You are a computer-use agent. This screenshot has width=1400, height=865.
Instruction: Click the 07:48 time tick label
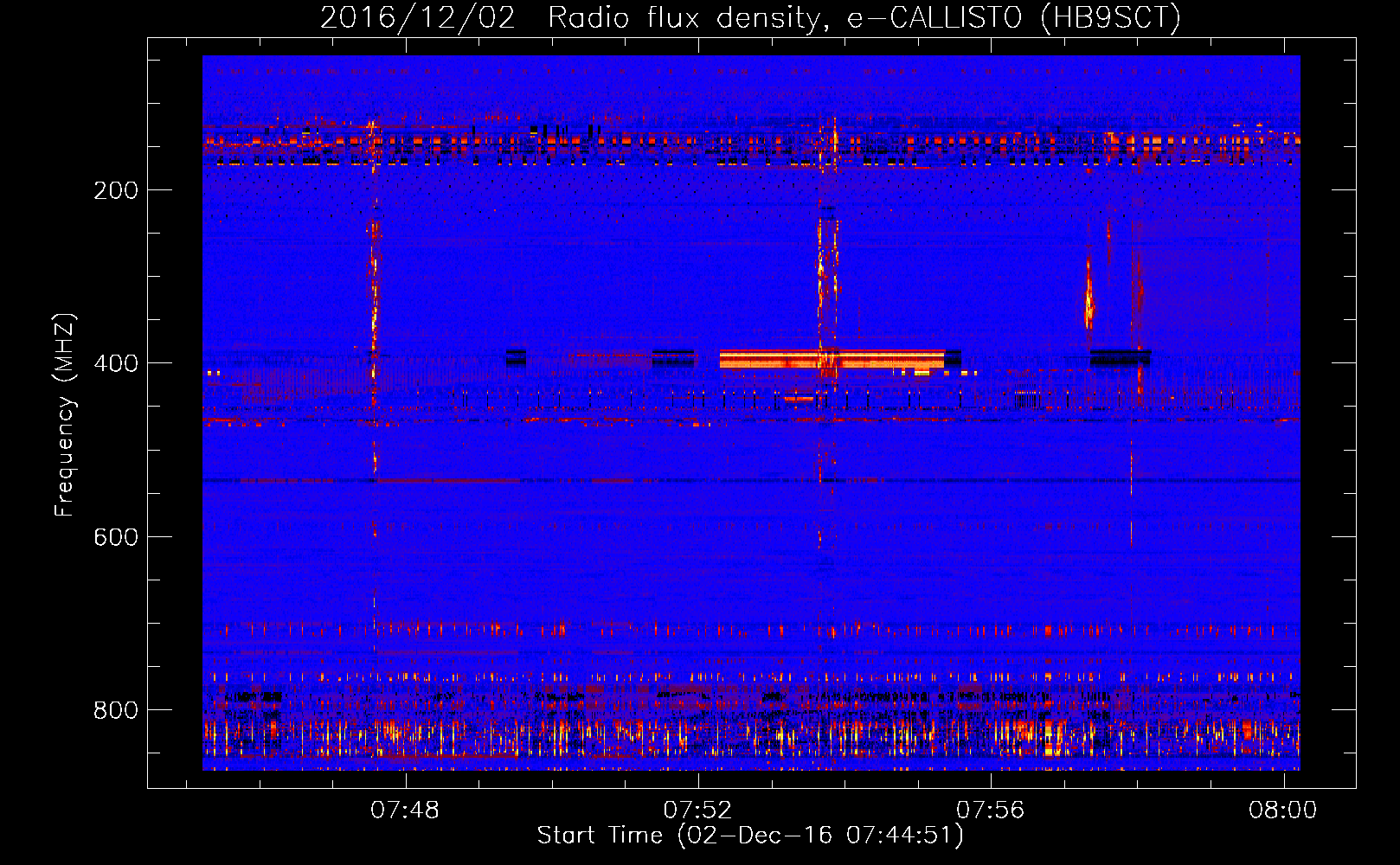(405, 811)
